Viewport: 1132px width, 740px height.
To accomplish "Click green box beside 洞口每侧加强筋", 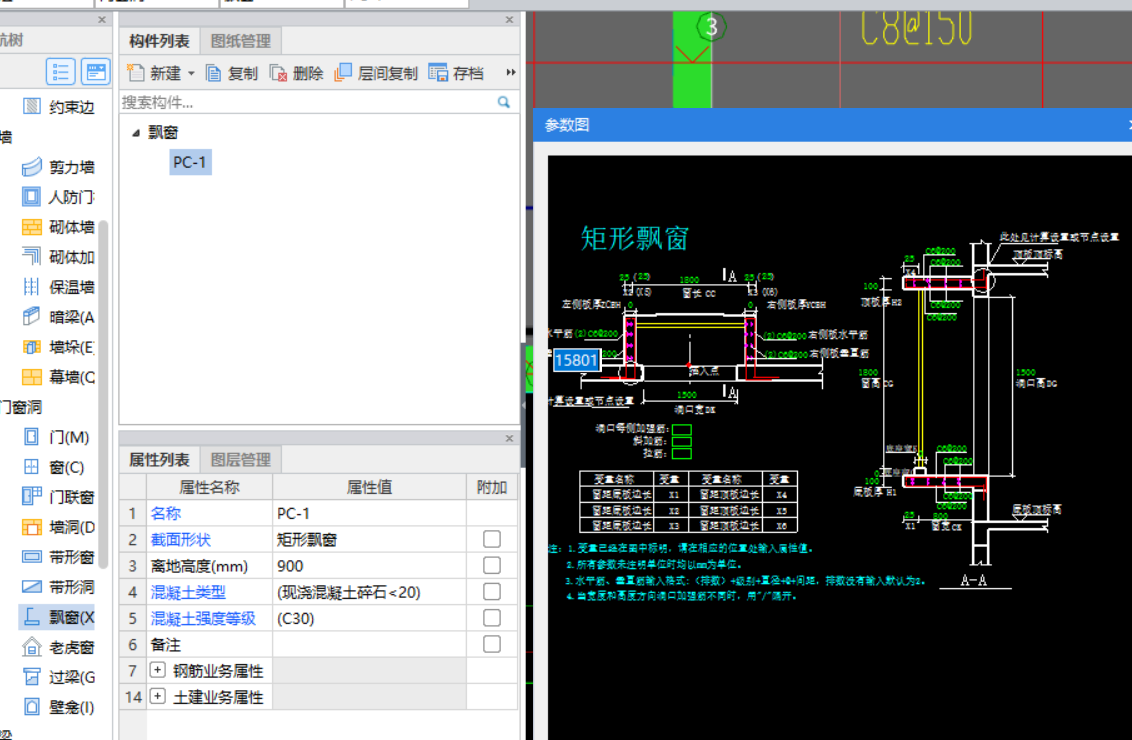I will [x=682, y=429].
